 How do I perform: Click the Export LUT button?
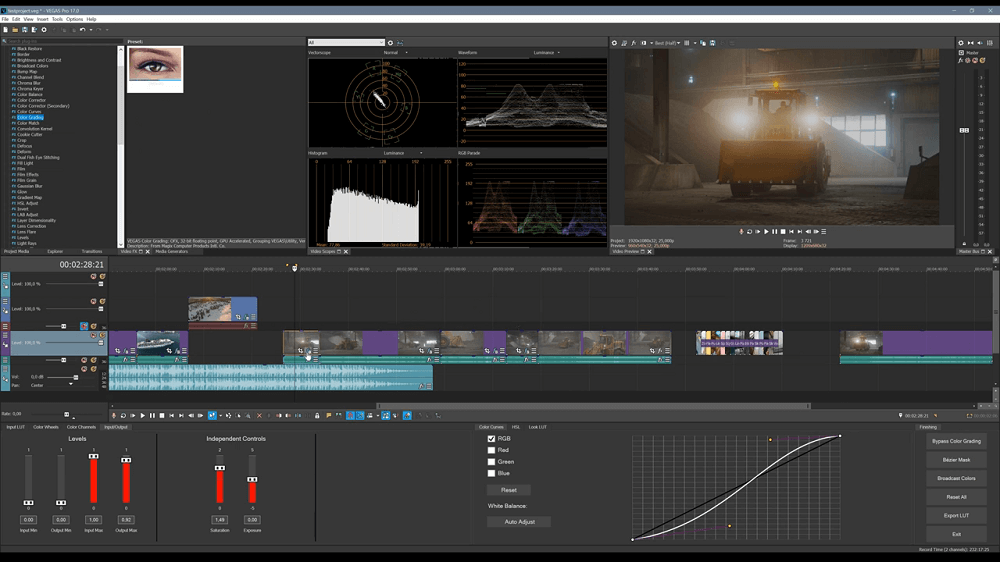coord(956,515)
